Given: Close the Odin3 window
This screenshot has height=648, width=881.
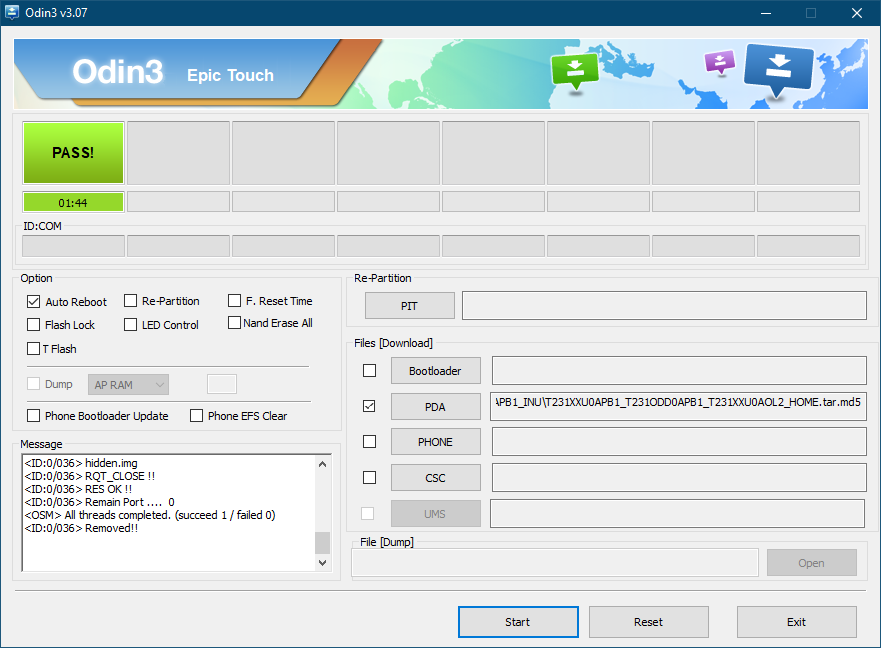Looking at the screenshot, I should [857, 12].
